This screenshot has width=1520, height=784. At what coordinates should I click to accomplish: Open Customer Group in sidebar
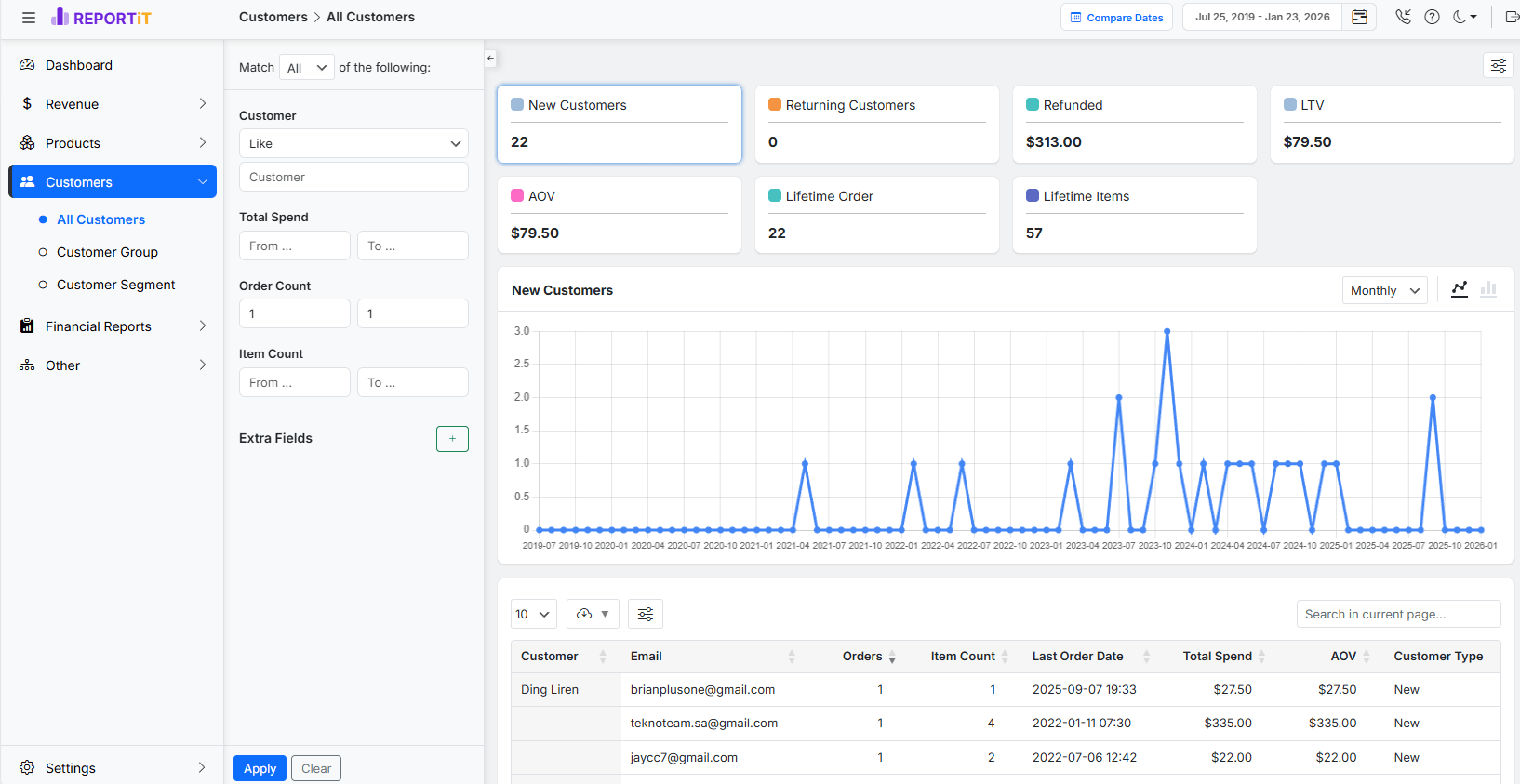[x=107, y=252]
